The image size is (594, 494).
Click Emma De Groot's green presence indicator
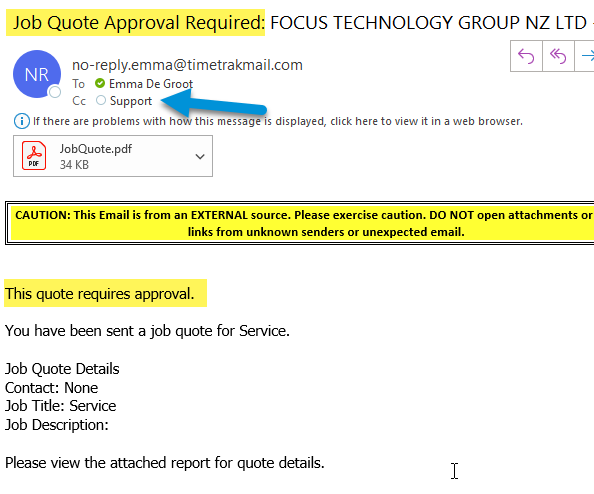coord(100,83)
